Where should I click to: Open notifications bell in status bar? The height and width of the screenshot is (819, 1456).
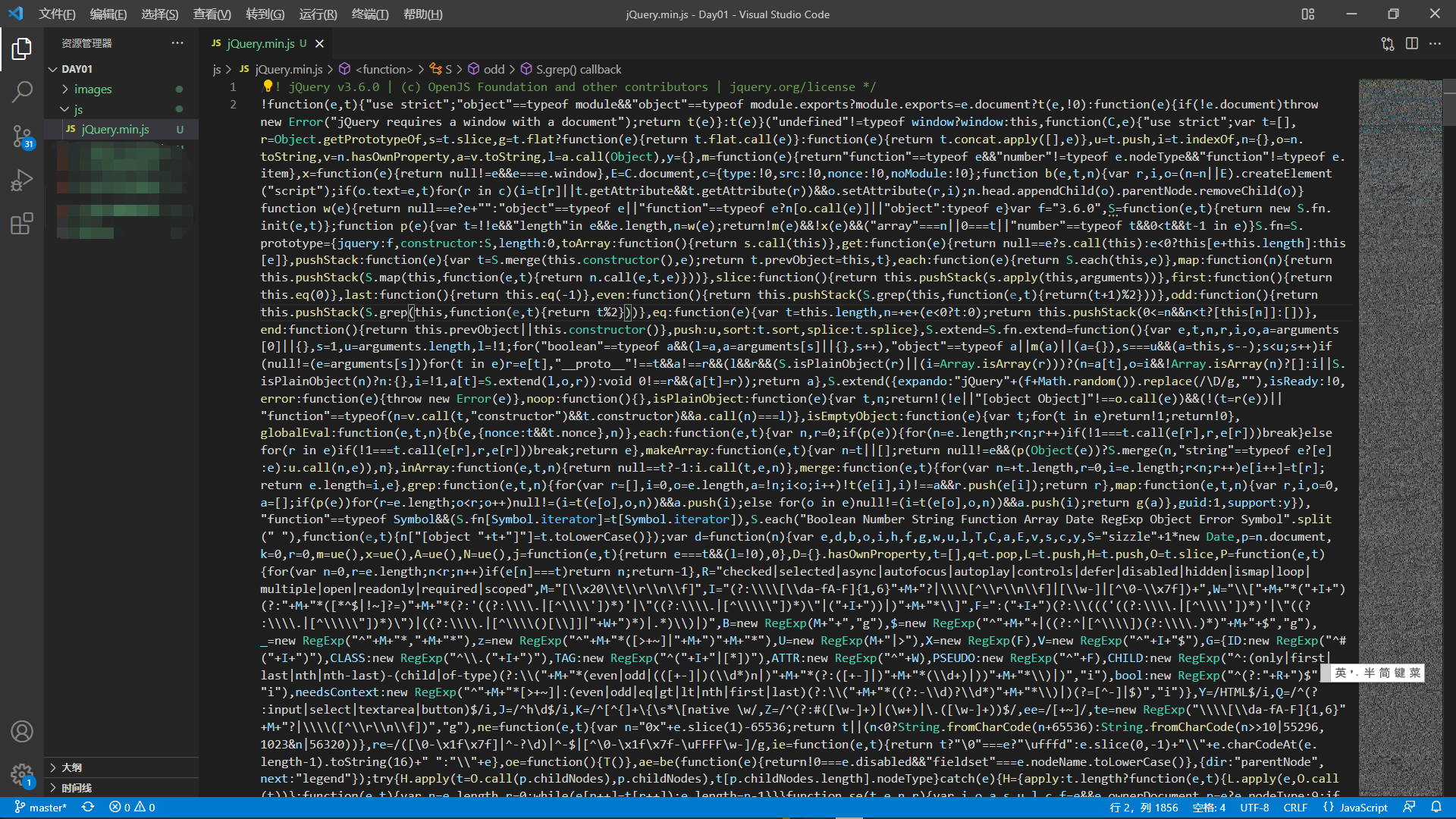point(1436,808)
